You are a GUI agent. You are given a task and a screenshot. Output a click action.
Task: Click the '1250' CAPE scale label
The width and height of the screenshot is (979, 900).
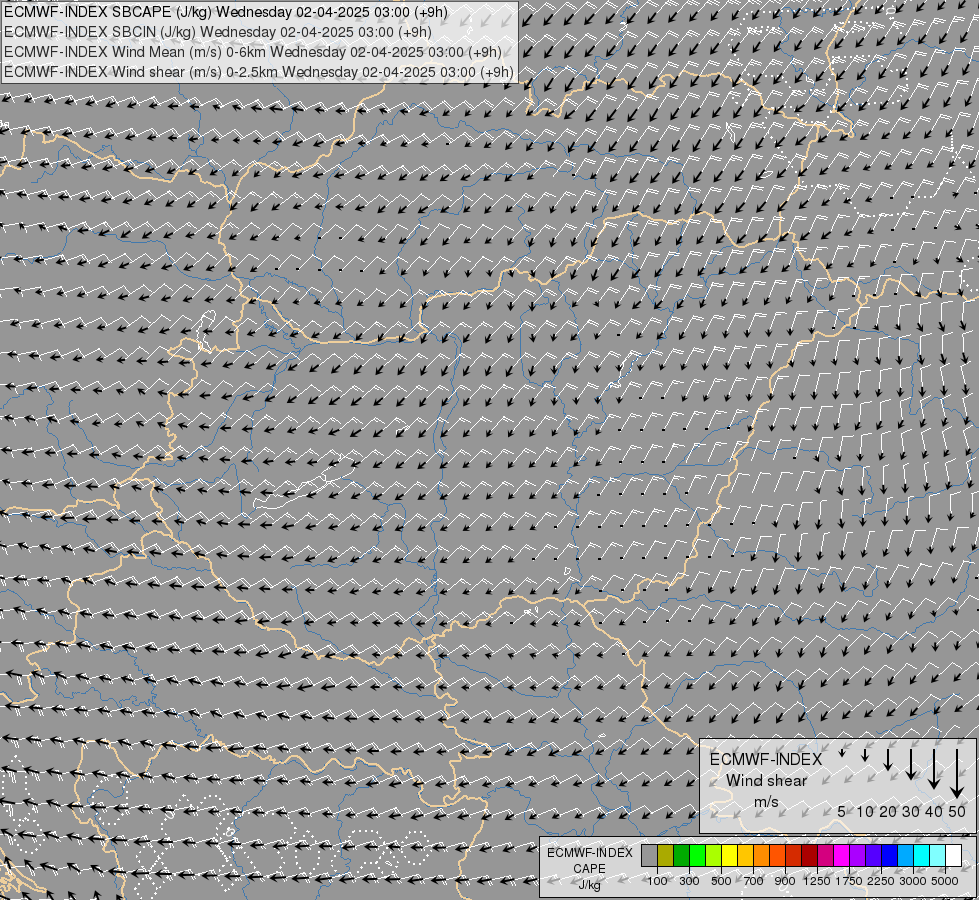point(817,881)
